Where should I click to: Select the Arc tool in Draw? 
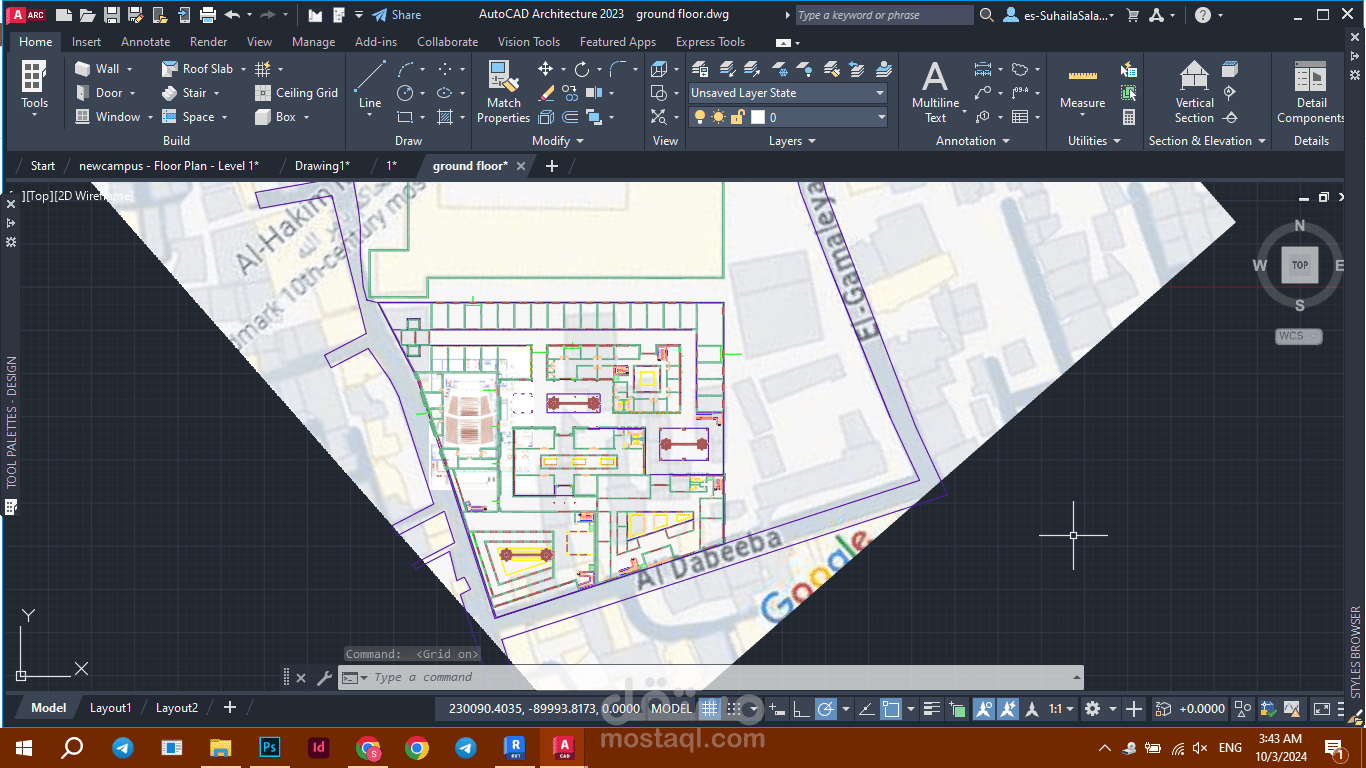405,68
